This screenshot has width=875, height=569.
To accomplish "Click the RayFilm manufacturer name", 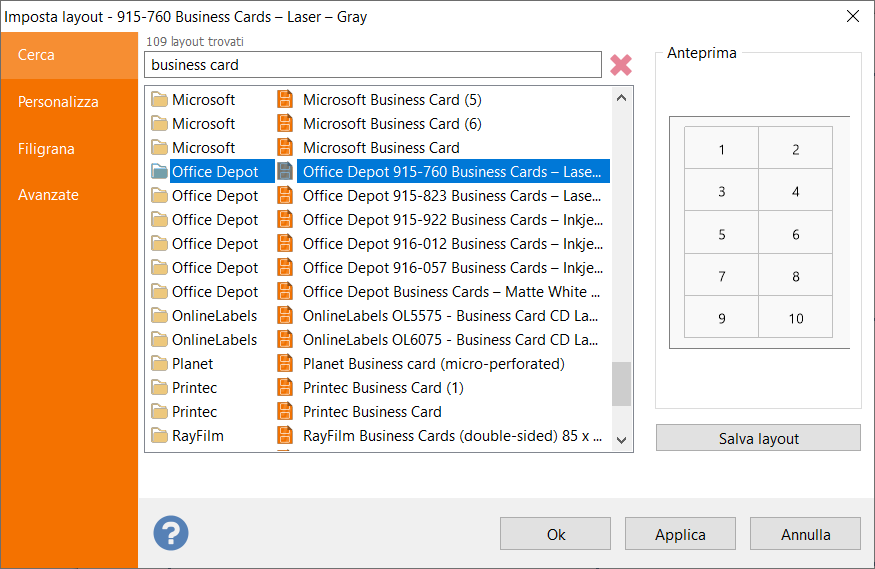I will point(198,436).
